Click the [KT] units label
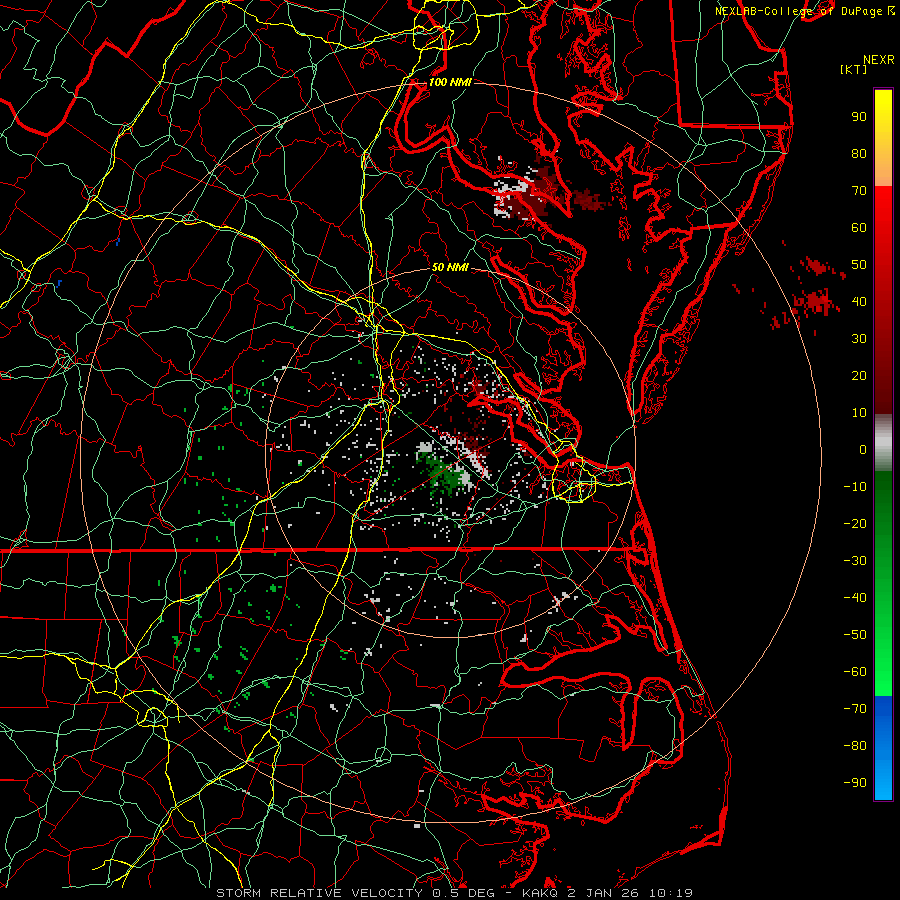This screenshot has height=900, width=900. click(853, 69)
